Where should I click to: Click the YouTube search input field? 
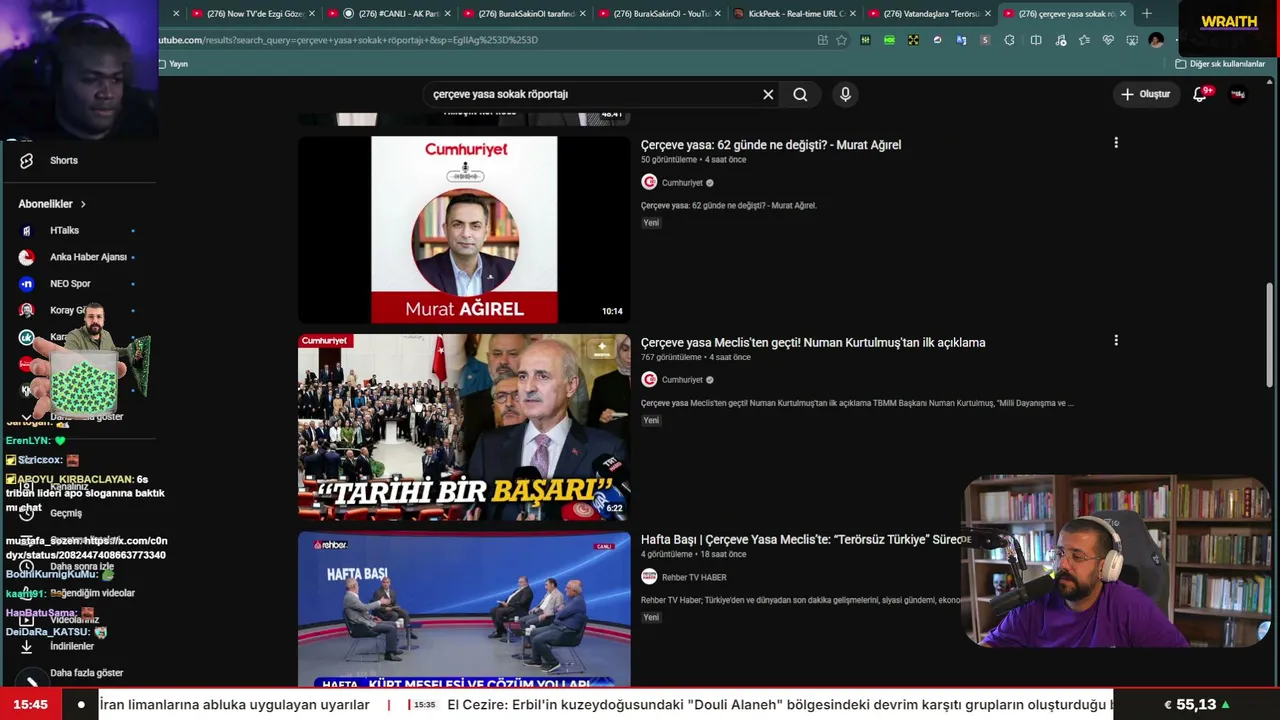(x=593, y=94)
